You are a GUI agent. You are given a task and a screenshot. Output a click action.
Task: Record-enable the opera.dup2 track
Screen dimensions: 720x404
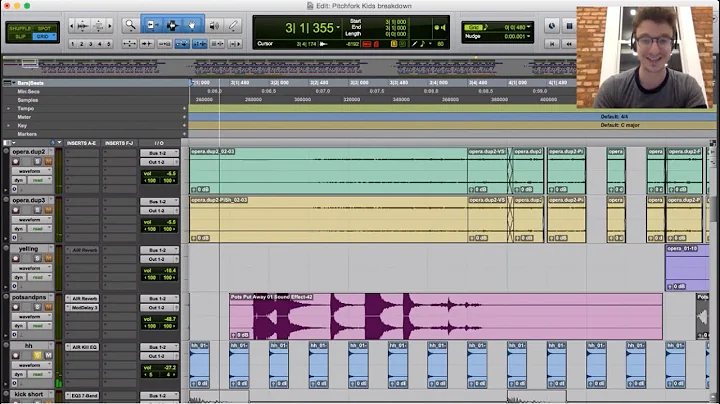point(16,162)
